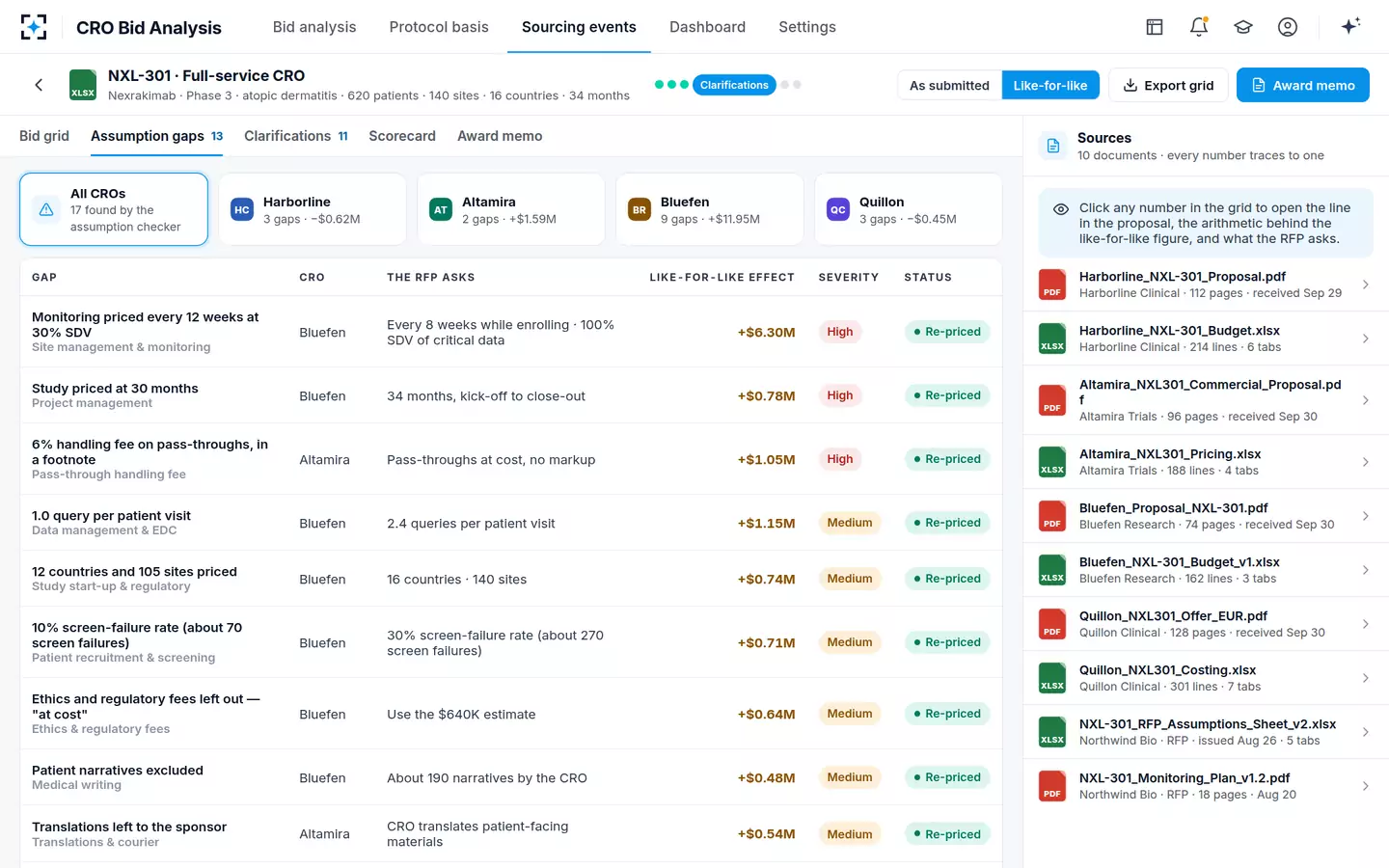This screenshot has height=868, width=1389.
Task: Click the Harborline_NXL-301_Proposal.pdf PDF icon
Action: click(1052, 285)
